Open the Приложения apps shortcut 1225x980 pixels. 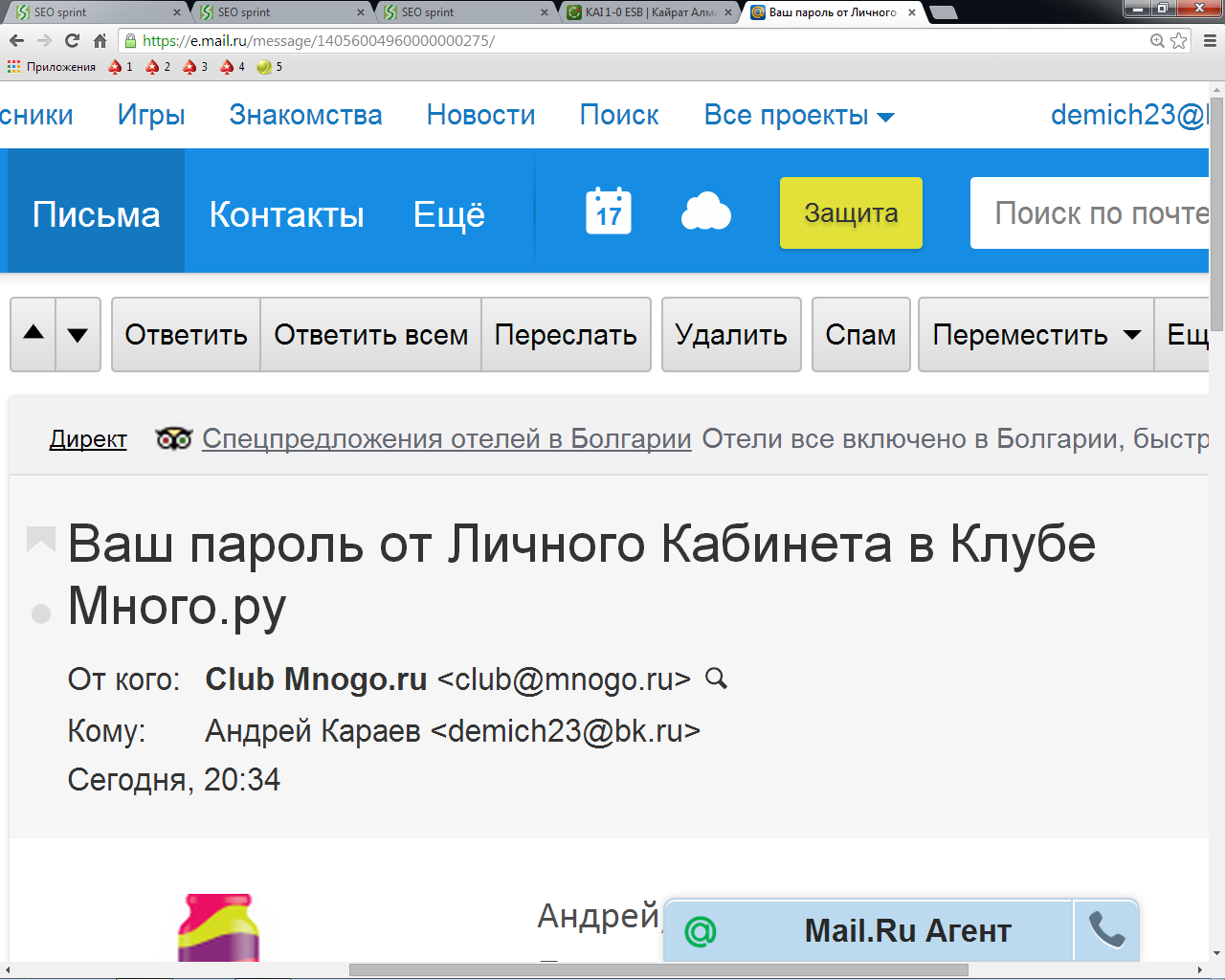[x=52, y=67]
